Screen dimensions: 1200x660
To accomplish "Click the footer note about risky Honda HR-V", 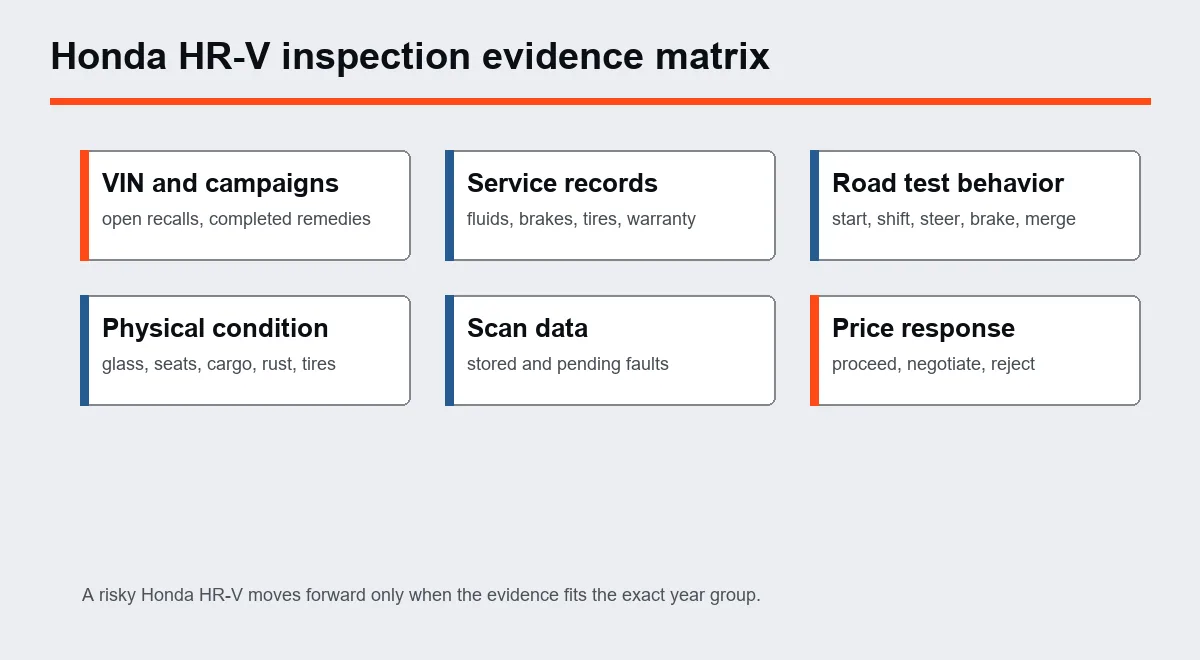I will [x=421, y=595].
